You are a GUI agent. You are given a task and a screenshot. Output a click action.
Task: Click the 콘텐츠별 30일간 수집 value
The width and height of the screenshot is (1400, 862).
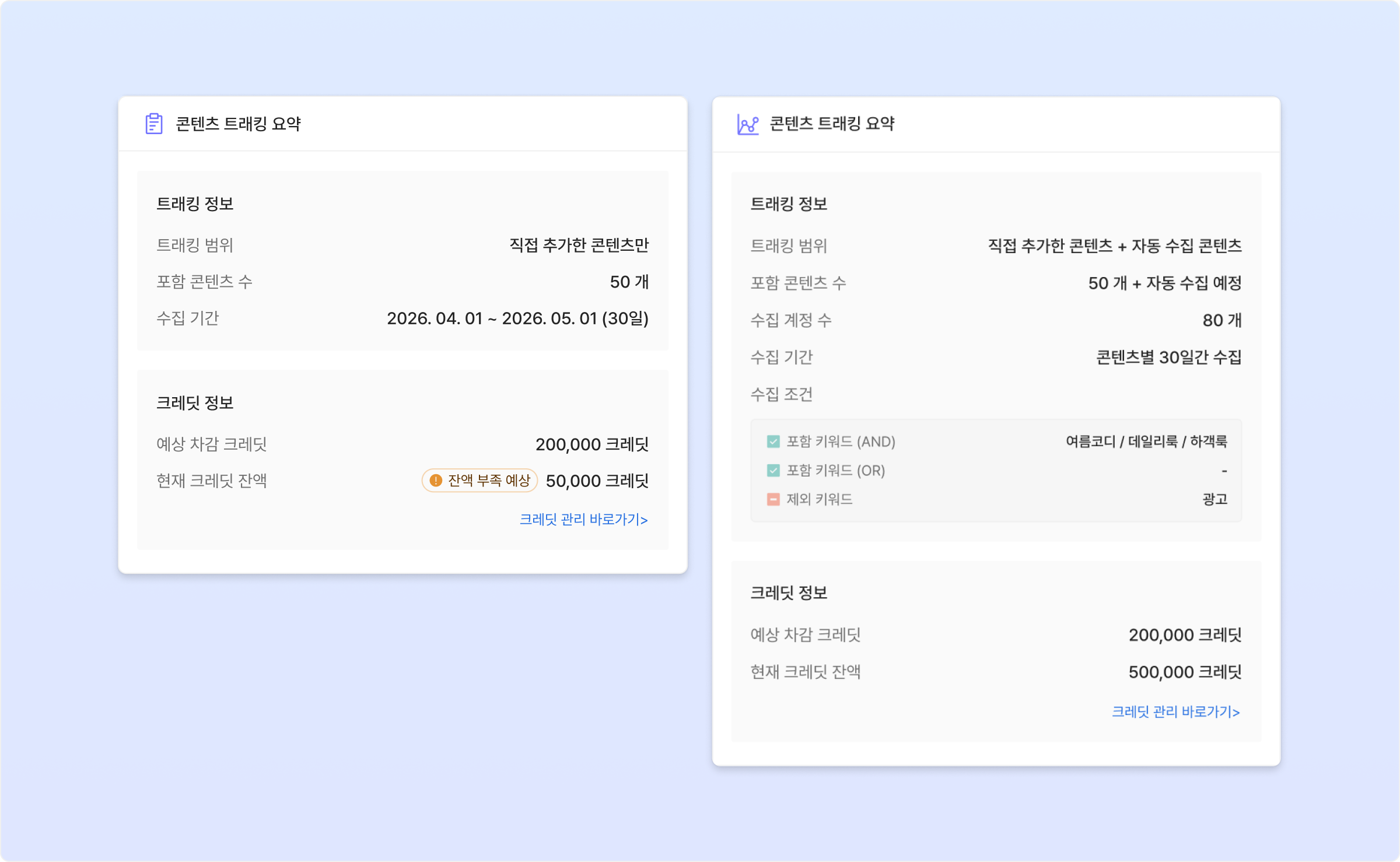1169,357
